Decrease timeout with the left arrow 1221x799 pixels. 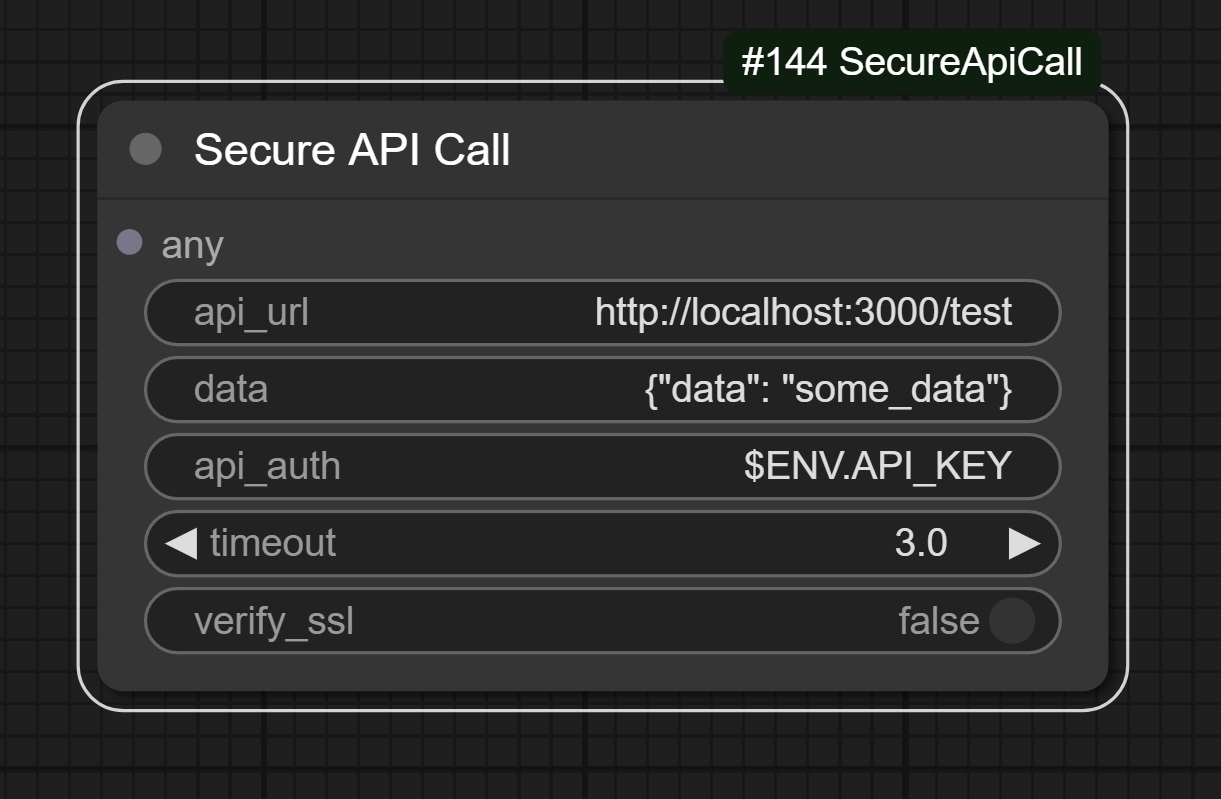pyautogui.click(x=181, y=543)
